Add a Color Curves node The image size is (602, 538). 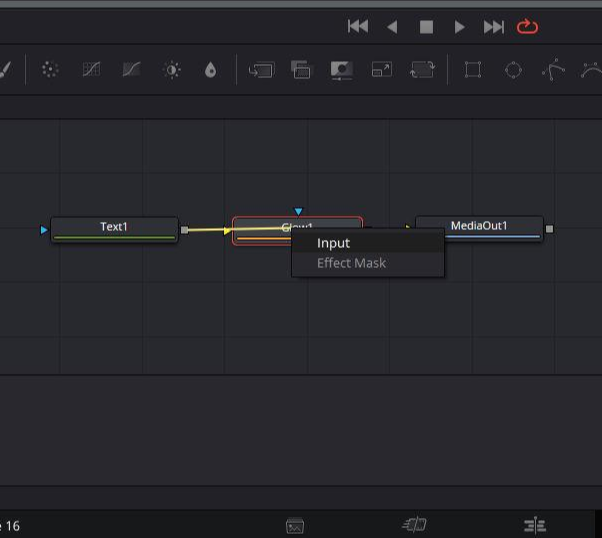[x=91, y=70]
